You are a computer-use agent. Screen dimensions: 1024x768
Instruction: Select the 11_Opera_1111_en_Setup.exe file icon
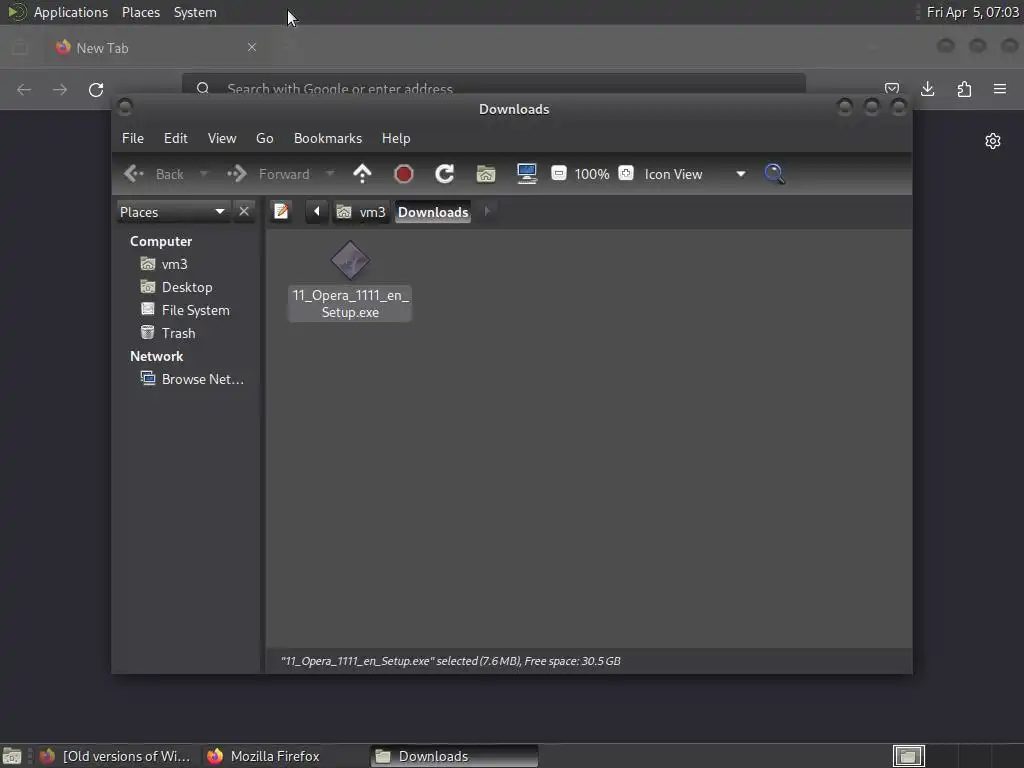coord(350,260)
